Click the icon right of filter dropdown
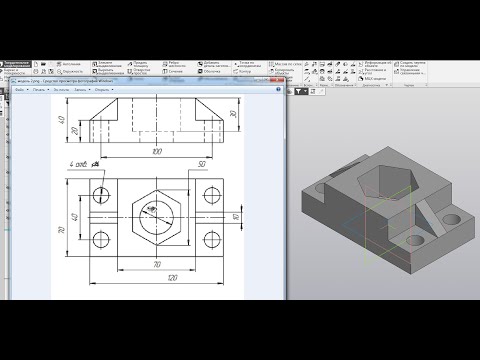480x360 pixels. [313, 91]
